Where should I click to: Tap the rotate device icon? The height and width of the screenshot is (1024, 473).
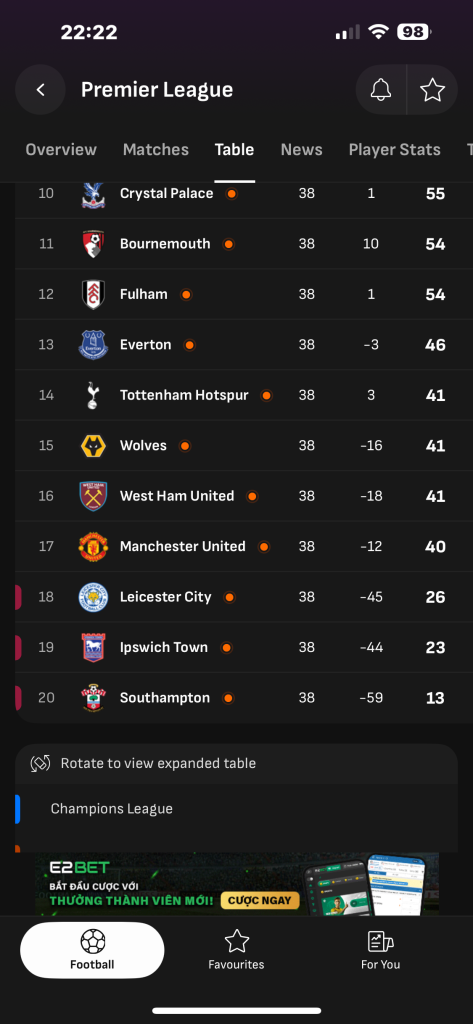41,763
